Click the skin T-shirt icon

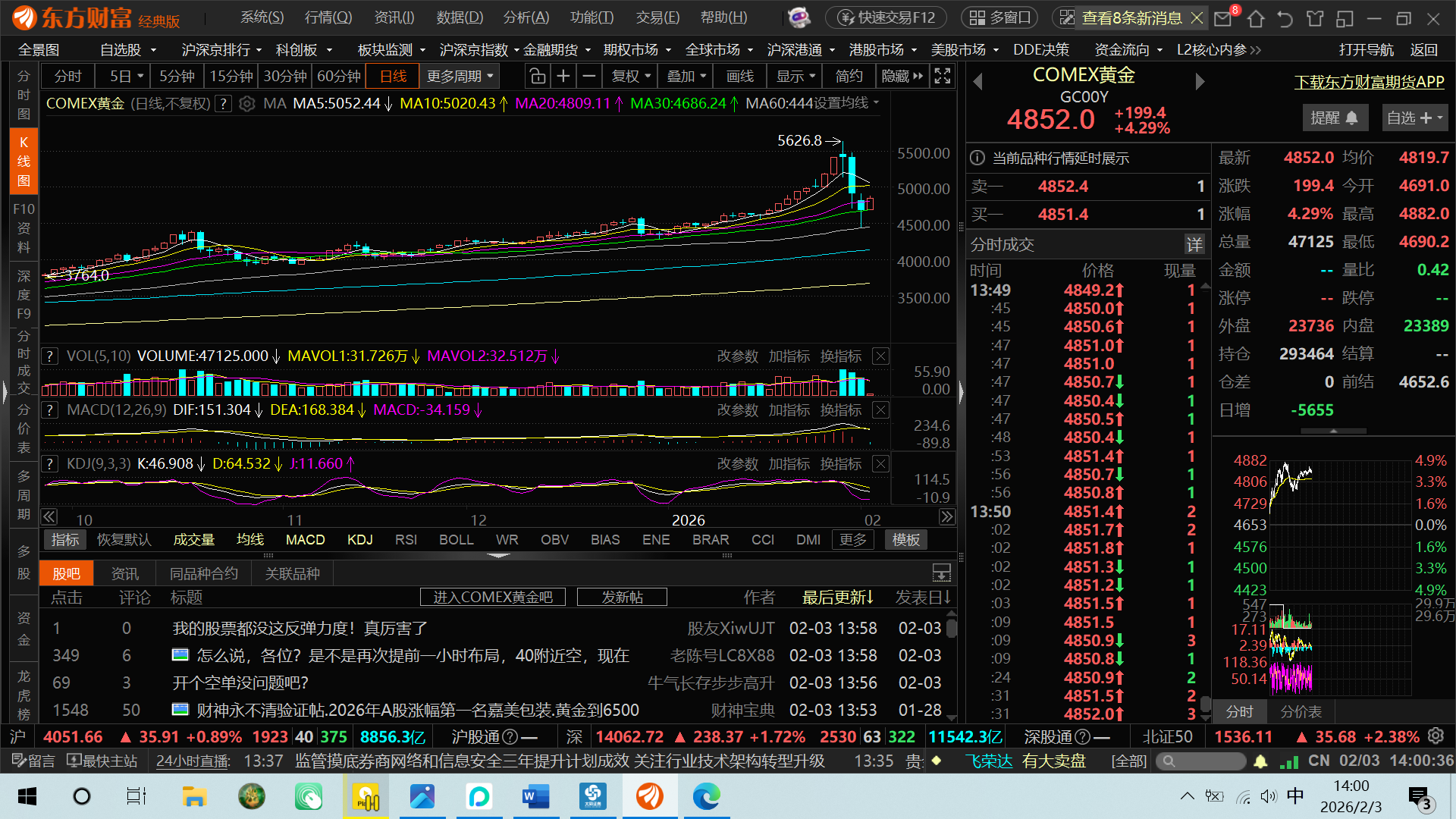[x=1315, y=18]
